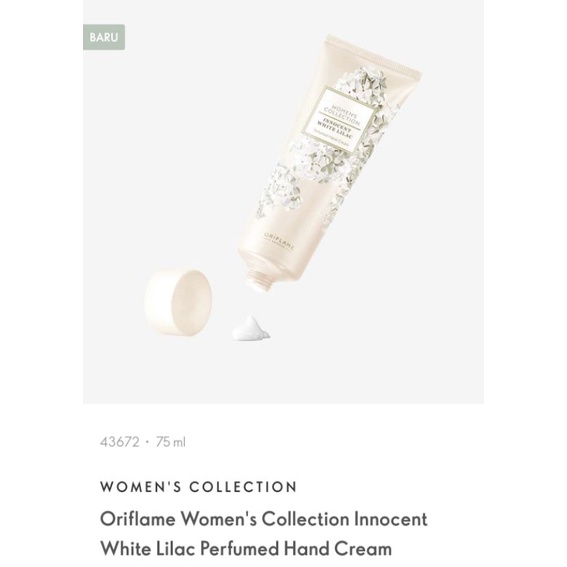Click the threaded nozzle of the tube

(x=259, y=279)
